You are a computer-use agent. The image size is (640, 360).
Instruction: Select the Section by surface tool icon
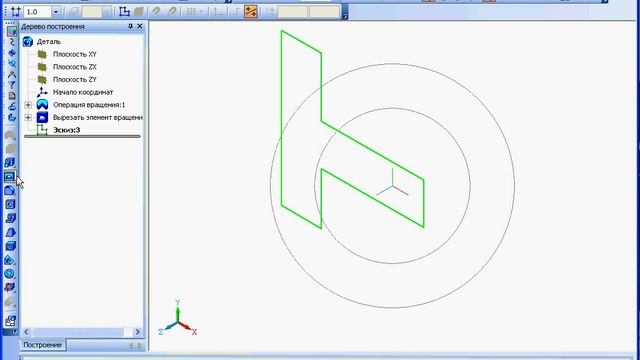(10, 260)
